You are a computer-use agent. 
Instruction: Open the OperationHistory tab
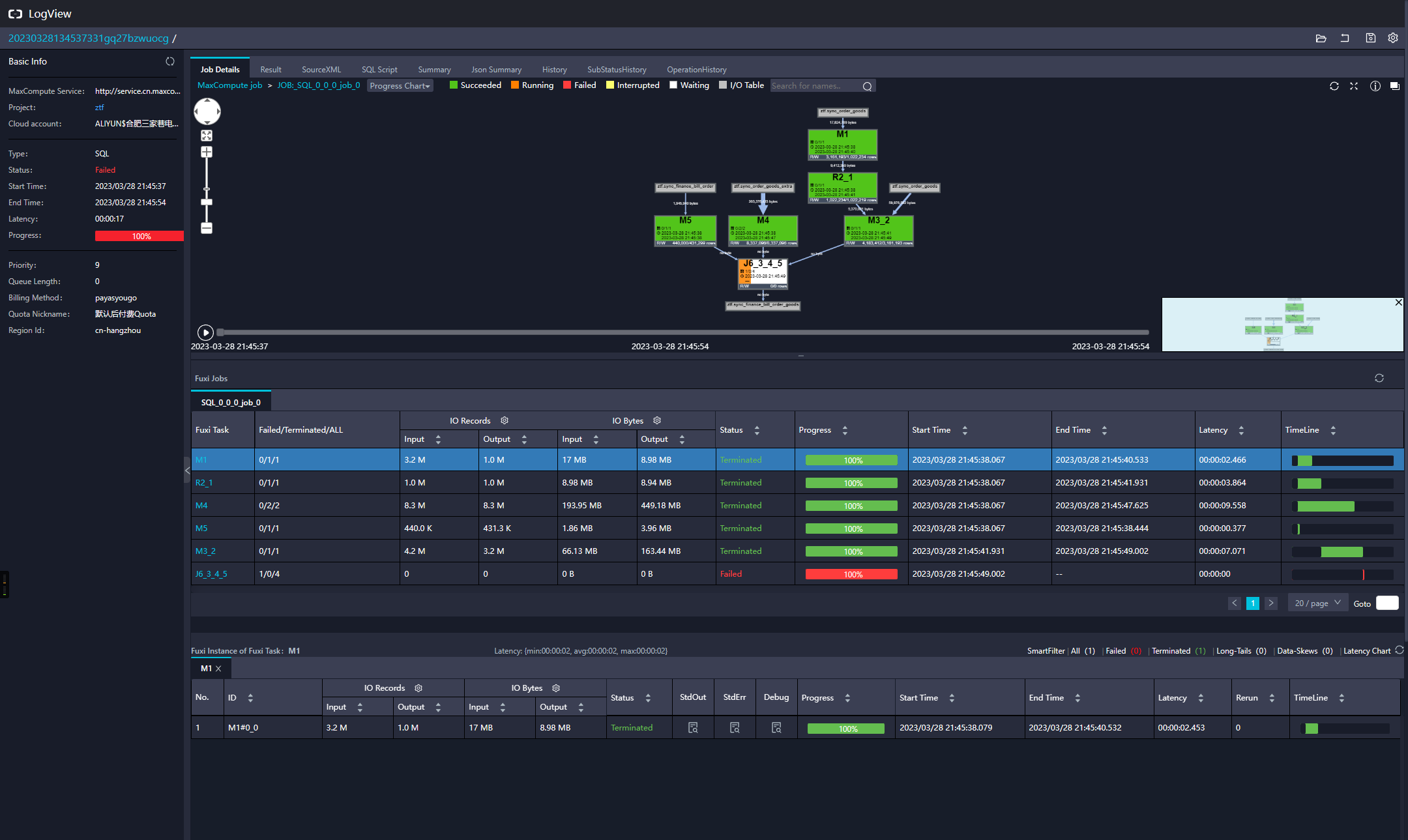click(696, 70)
